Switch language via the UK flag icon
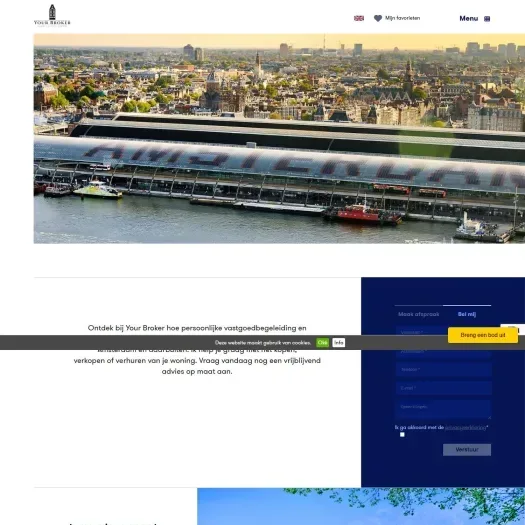Image resolution: width=525 pixels, height=525 pixels. tap(359, 18)
